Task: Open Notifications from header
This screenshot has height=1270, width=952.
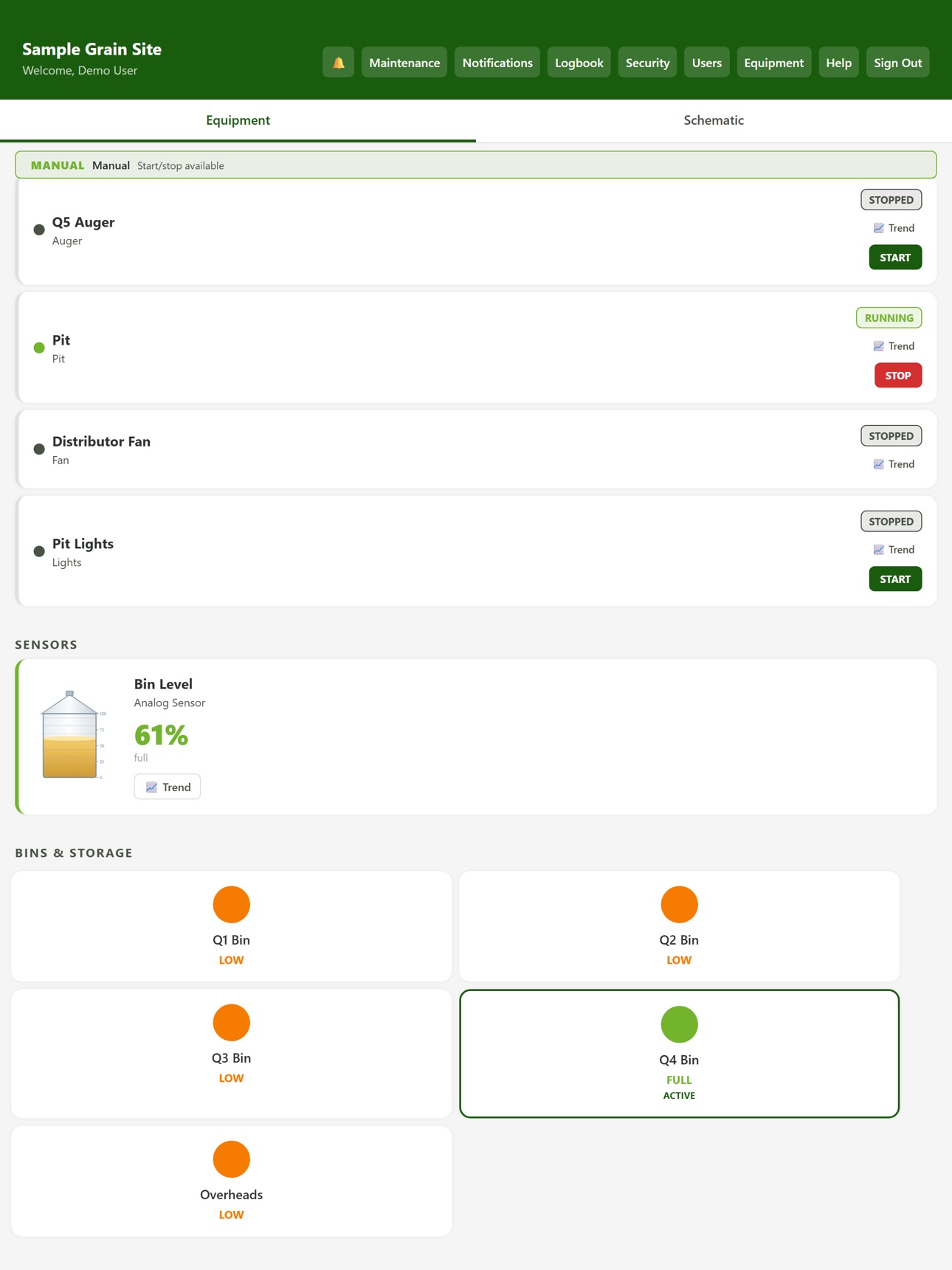Action: tap(497, 63)
